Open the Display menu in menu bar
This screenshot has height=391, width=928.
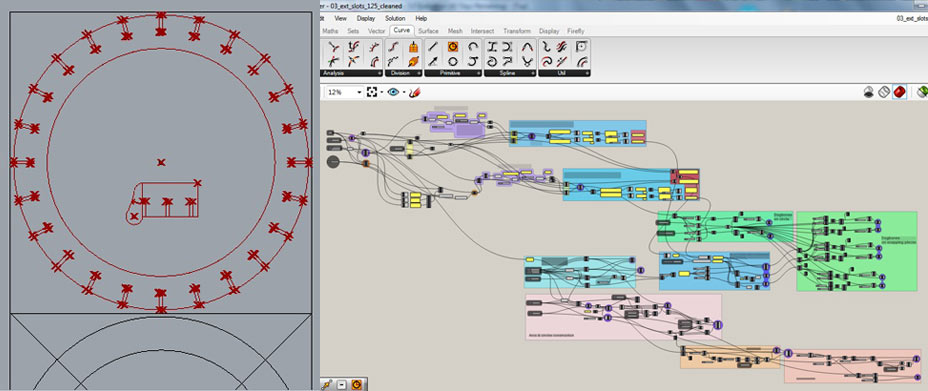pos(366,19)
